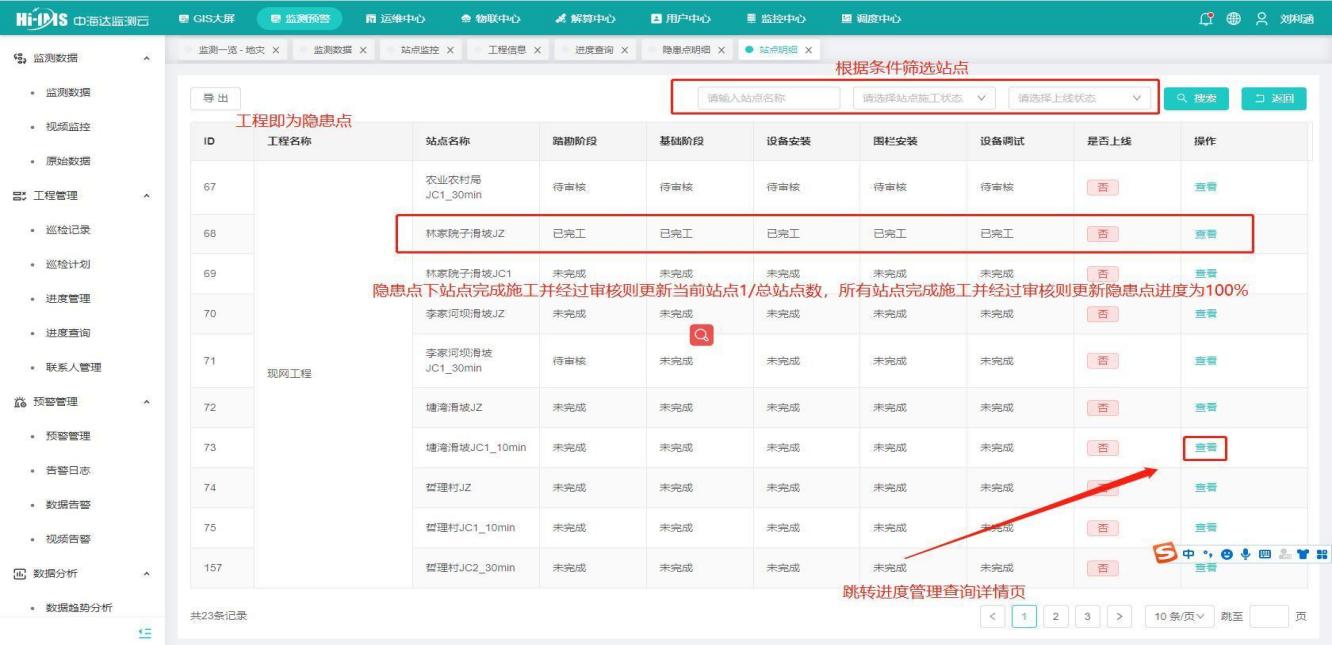The width and height of the screenshot is (1332, 645).
Task: Open the 请选择站点施工状态 dropdown
Action: point(924,98)
